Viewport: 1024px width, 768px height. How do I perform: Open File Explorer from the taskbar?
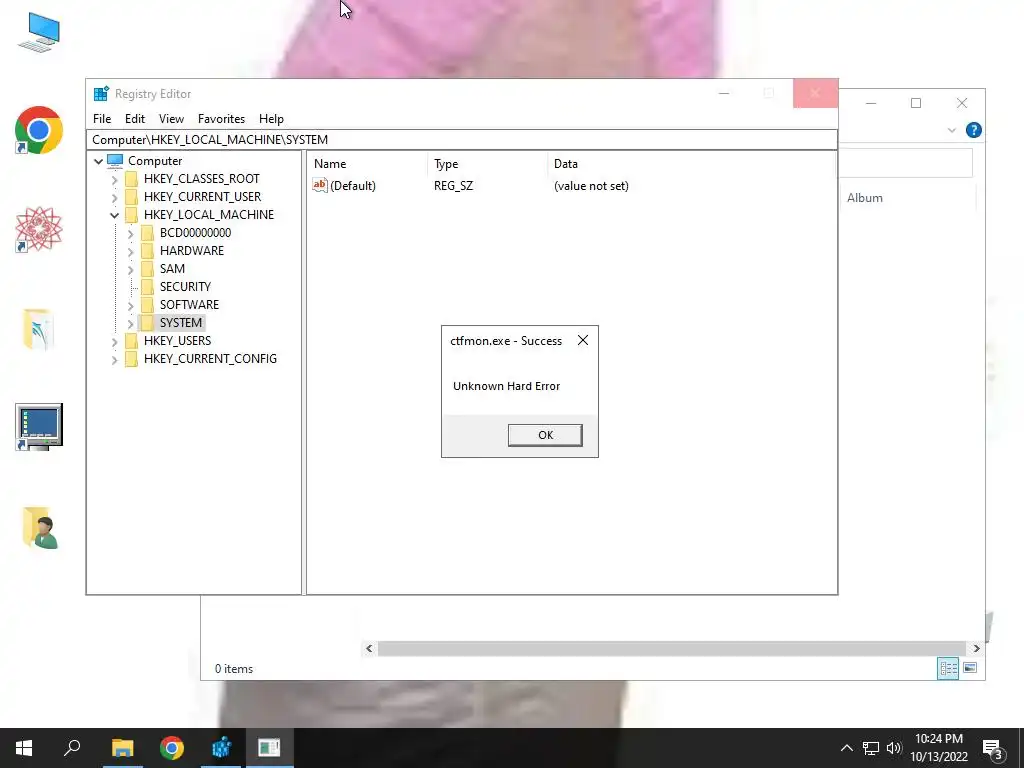coord(122,748)
